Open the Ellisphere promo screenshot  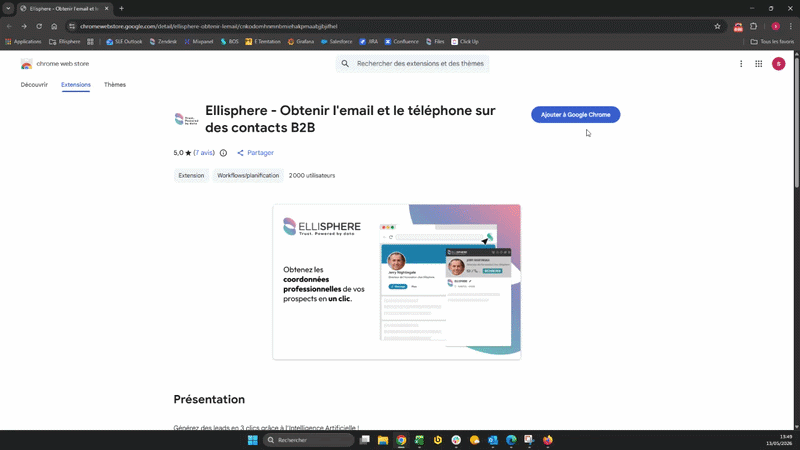pyautogui.click(x=396, y=282)
